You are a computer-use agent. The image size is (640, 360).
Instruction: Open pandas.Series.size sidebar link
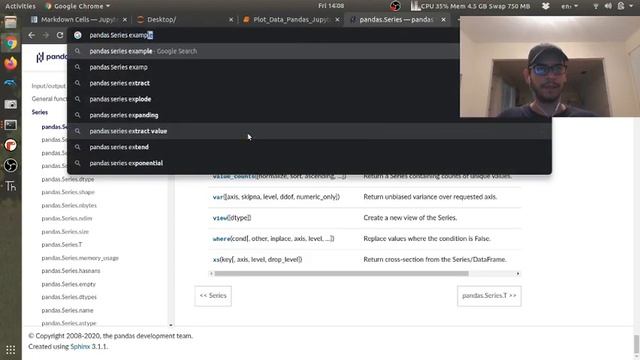pos(65,231)
